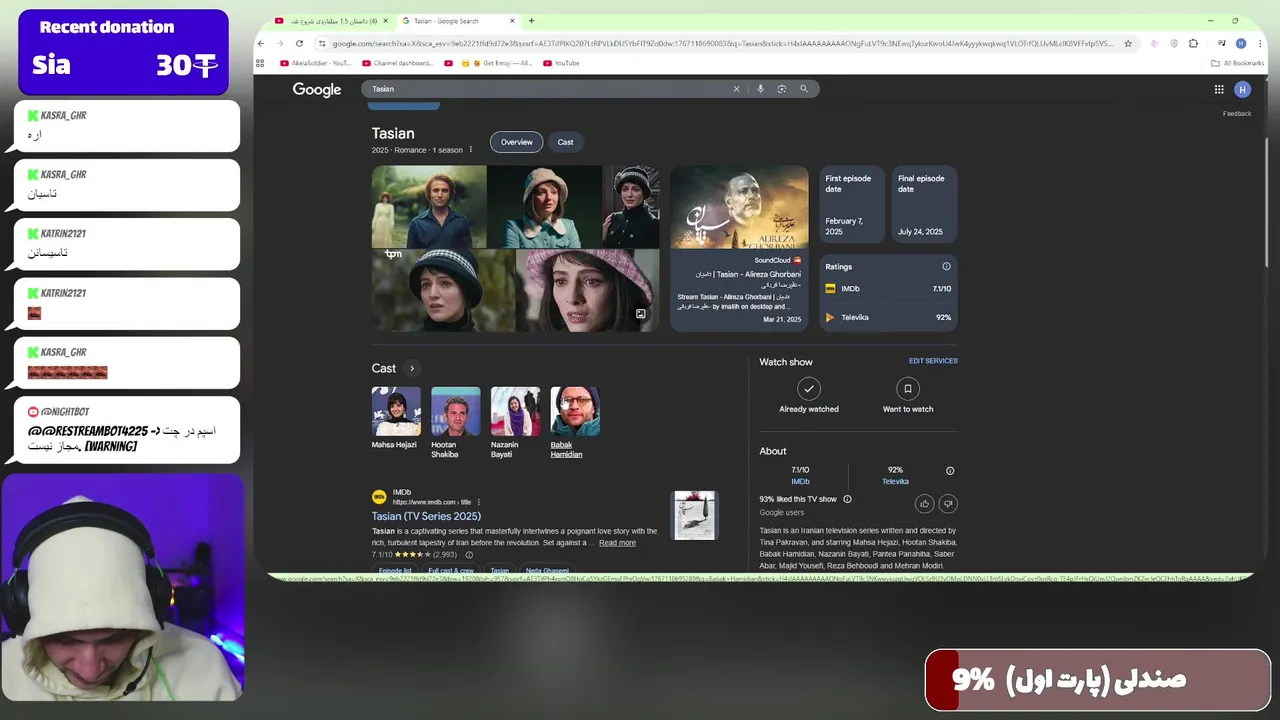Open Chrome profile avatar in toolbar

[x=1241, y=44]
